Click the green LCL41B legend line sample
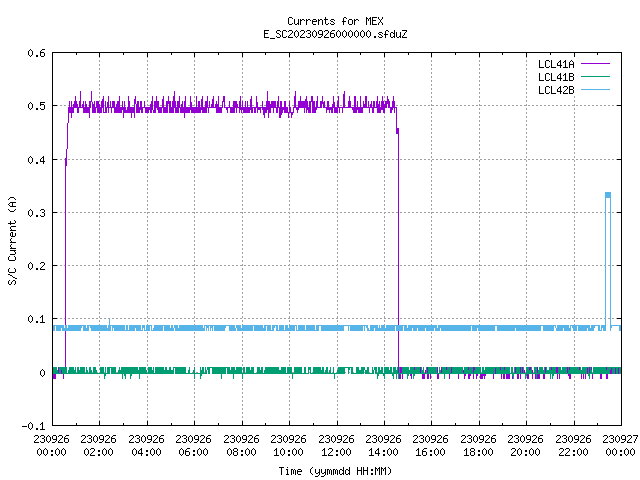The image size is (640, 480). coord(595,77)
